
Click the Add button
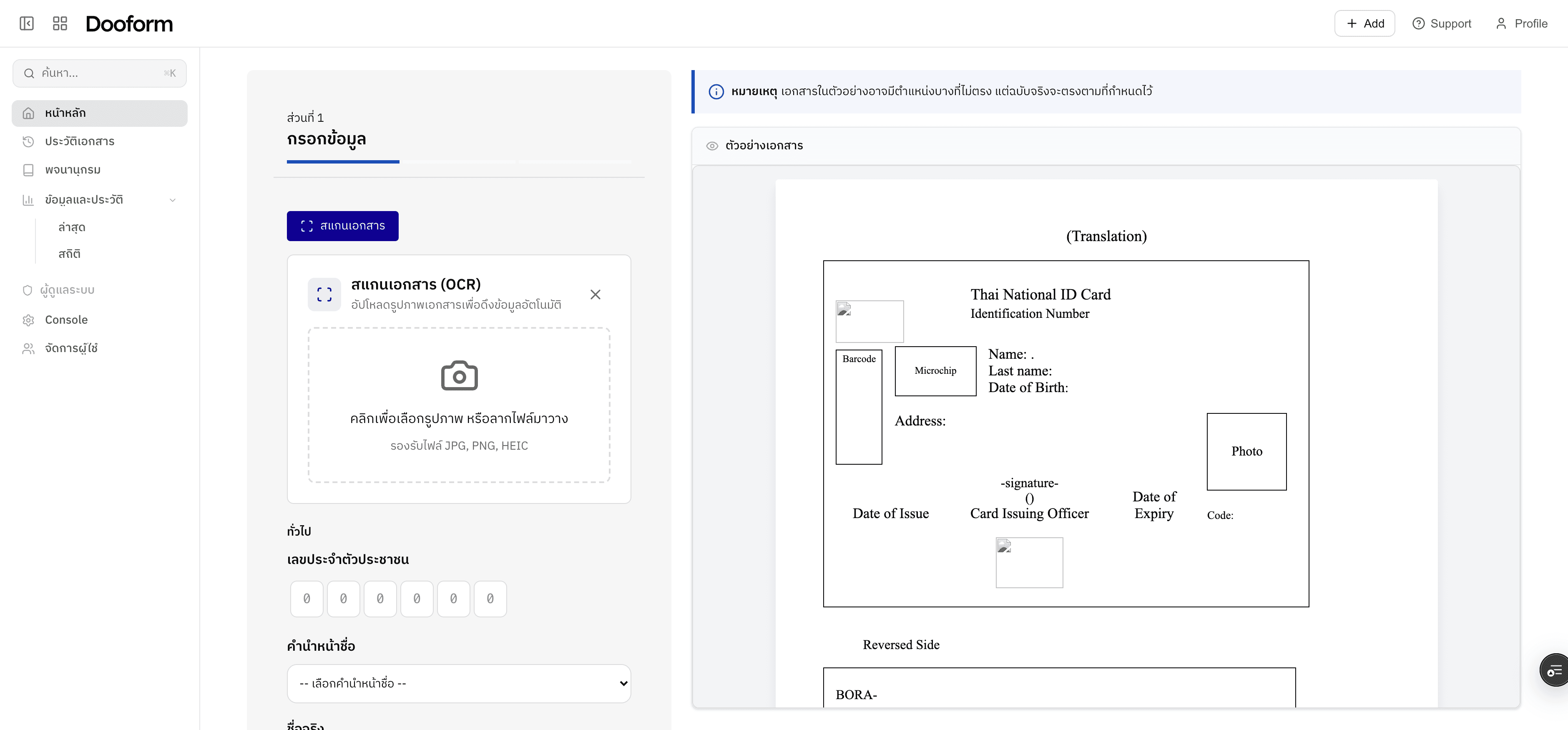pos(1364,23)
